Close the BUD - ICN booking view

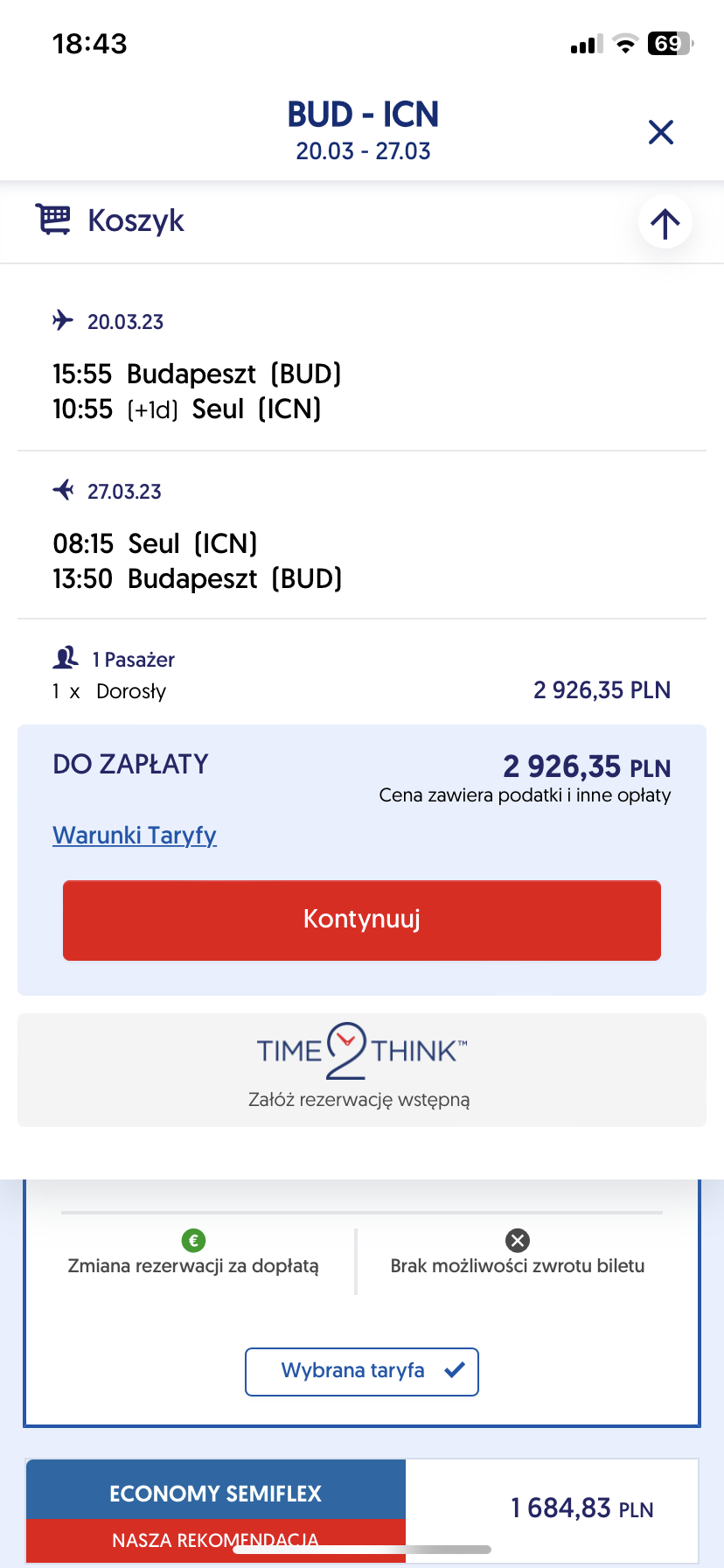(661, 132)
